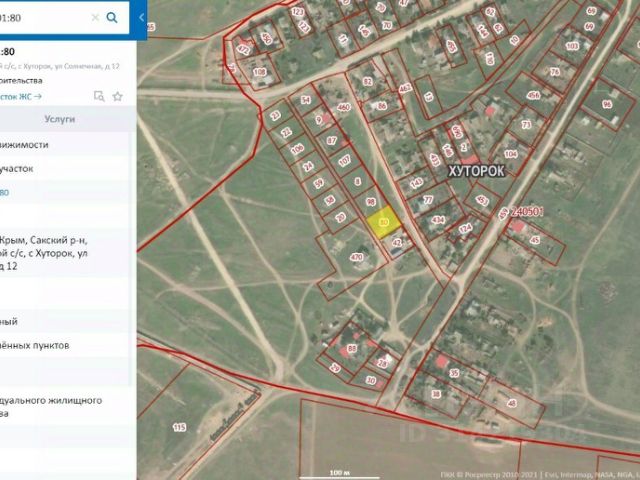
Task: Select parcel 73 on the map
Action: click(x=526, y=124)
